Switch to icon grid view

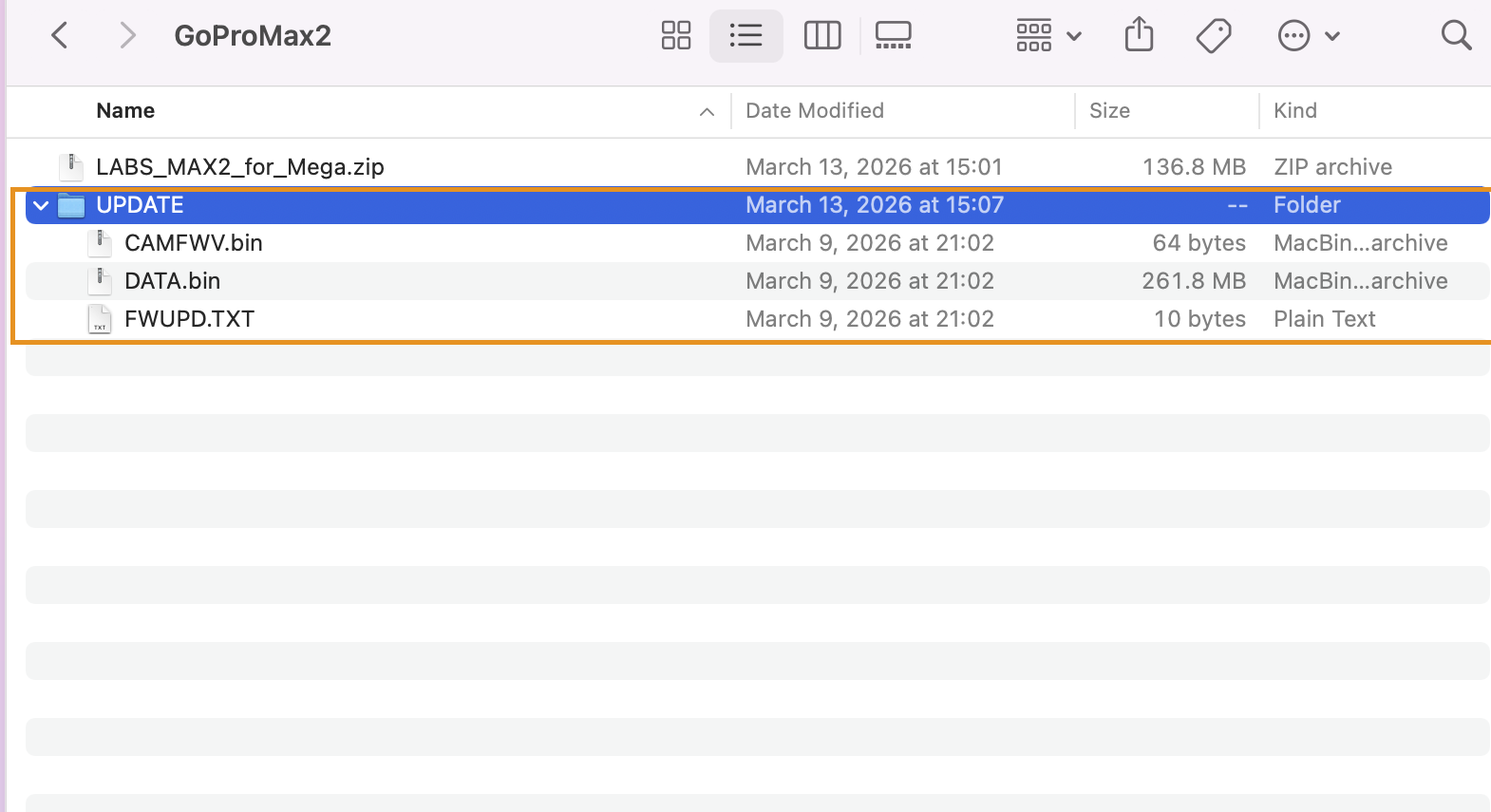(675, 36)
